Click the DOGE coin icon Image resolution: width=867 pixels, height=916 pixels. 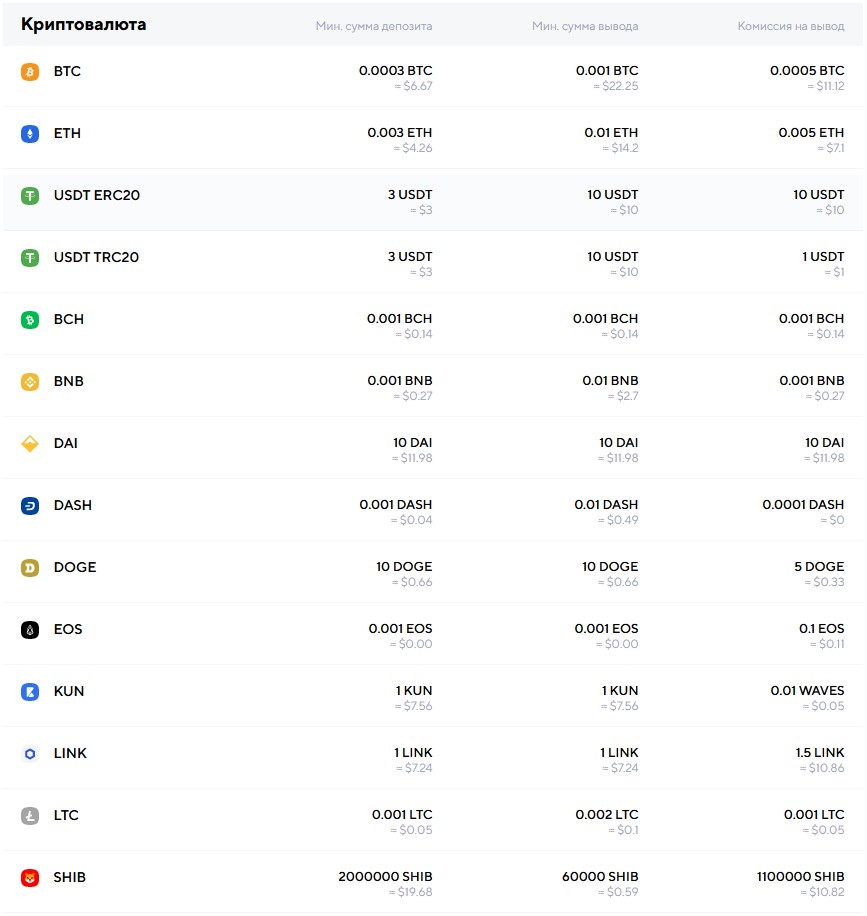pyautogui.click(x=30, y=567)
